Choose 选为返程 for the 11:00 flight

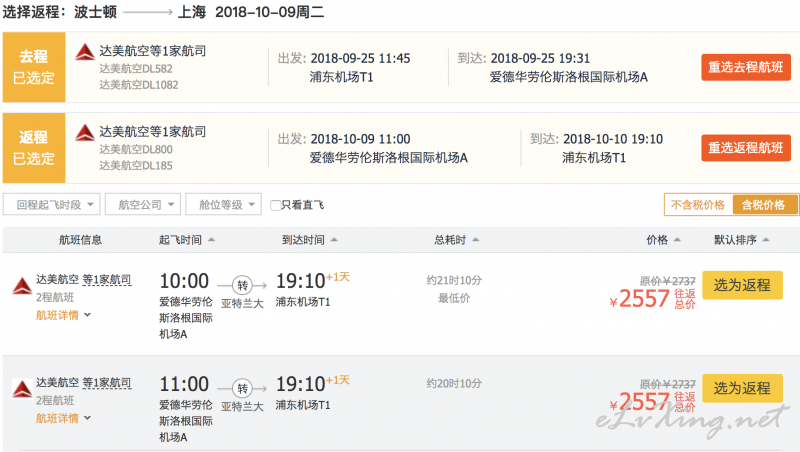[x=742, y=388]
